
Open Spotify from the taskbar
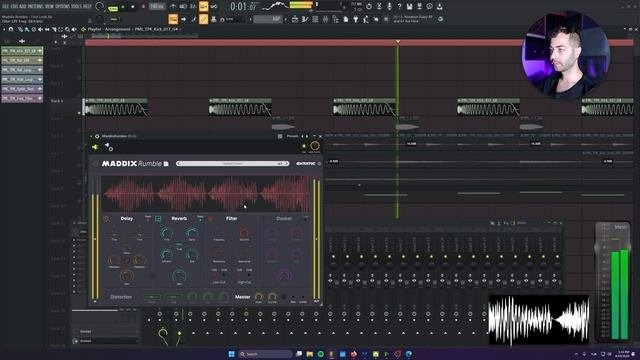[x=321, y=354]
